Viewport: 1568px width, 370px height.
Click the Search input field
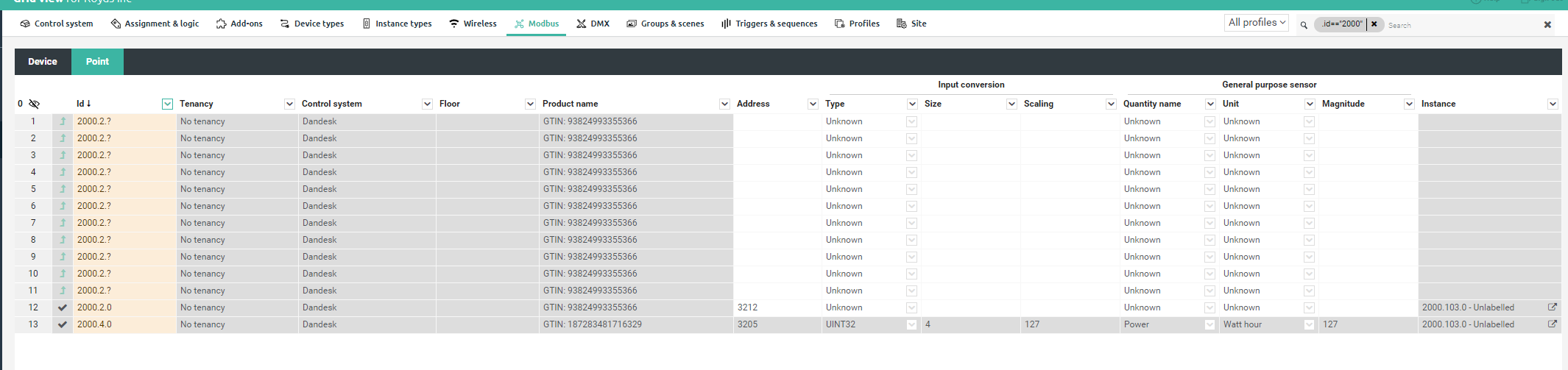1458,25
